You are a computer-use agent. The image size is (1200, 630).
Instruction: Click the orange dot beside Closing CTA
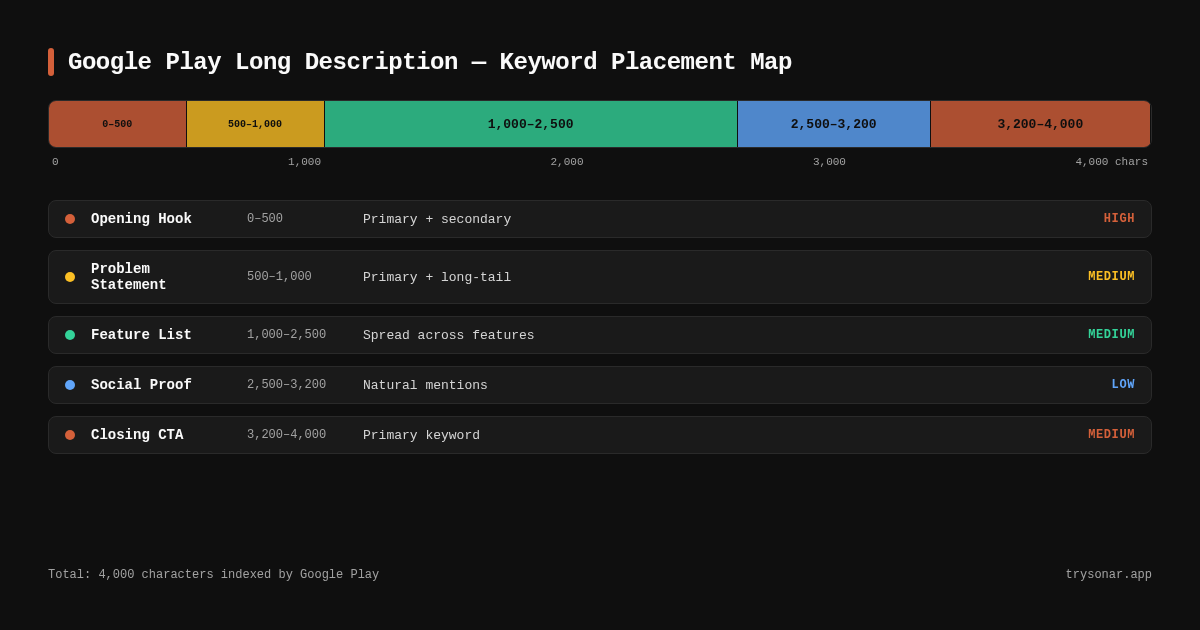pos(70,435)
